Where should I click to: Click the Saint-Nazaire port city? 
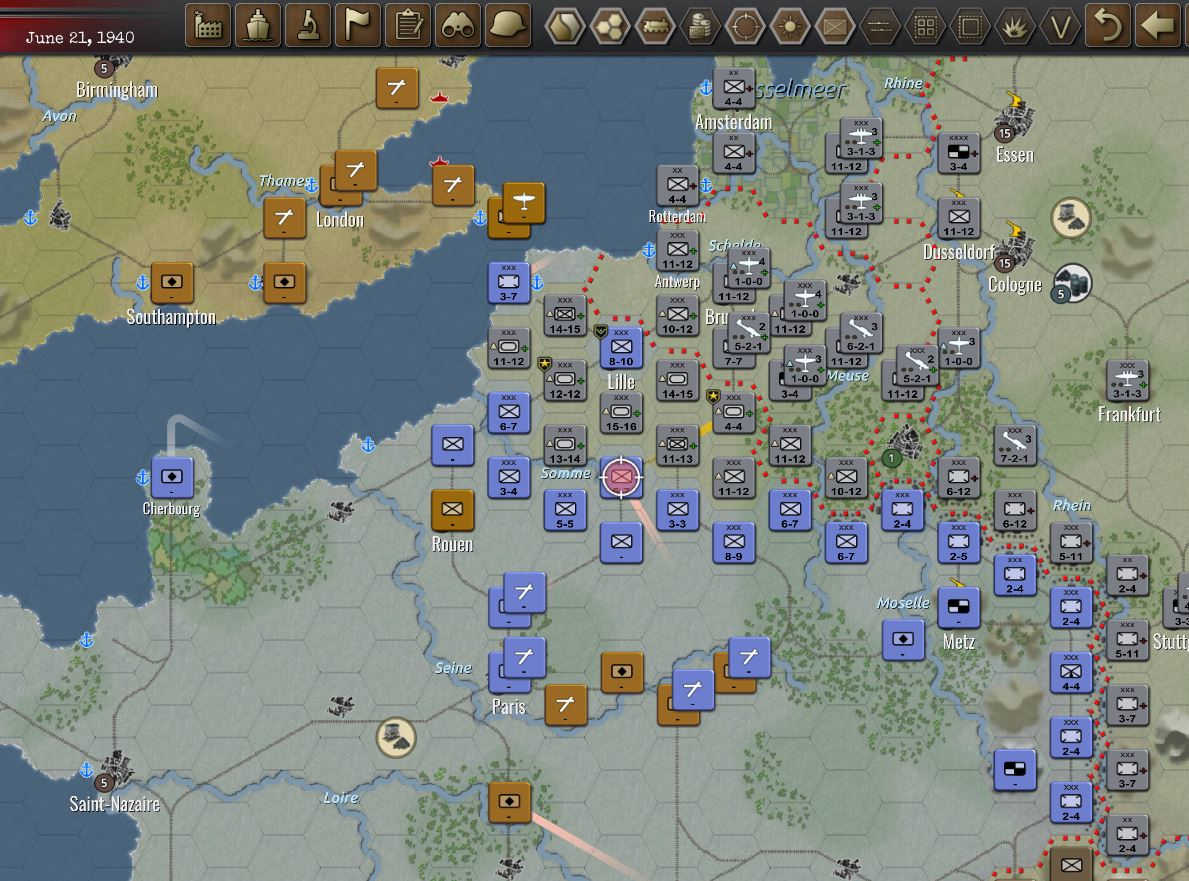[x=114, y=771]
